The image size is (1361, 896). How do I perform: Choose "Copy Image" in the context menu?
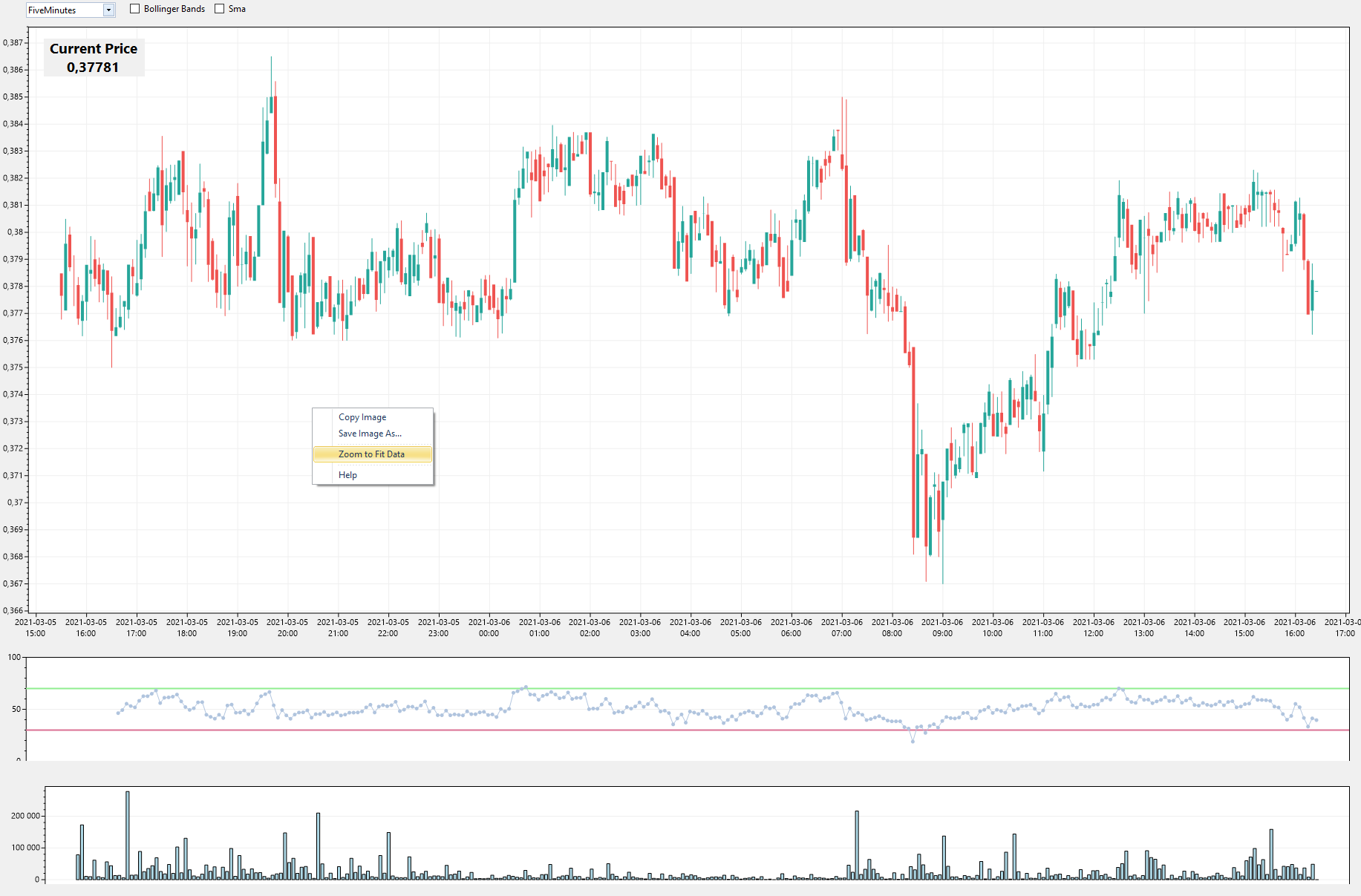coord(362,416)
